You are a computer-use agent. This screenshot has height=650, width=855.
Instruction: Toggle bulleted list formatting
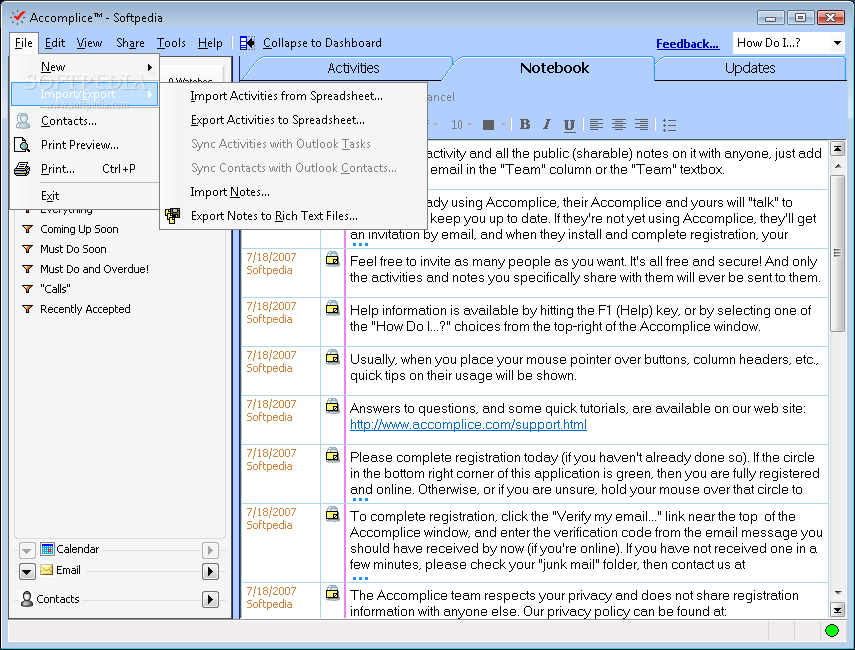point(669,125)
